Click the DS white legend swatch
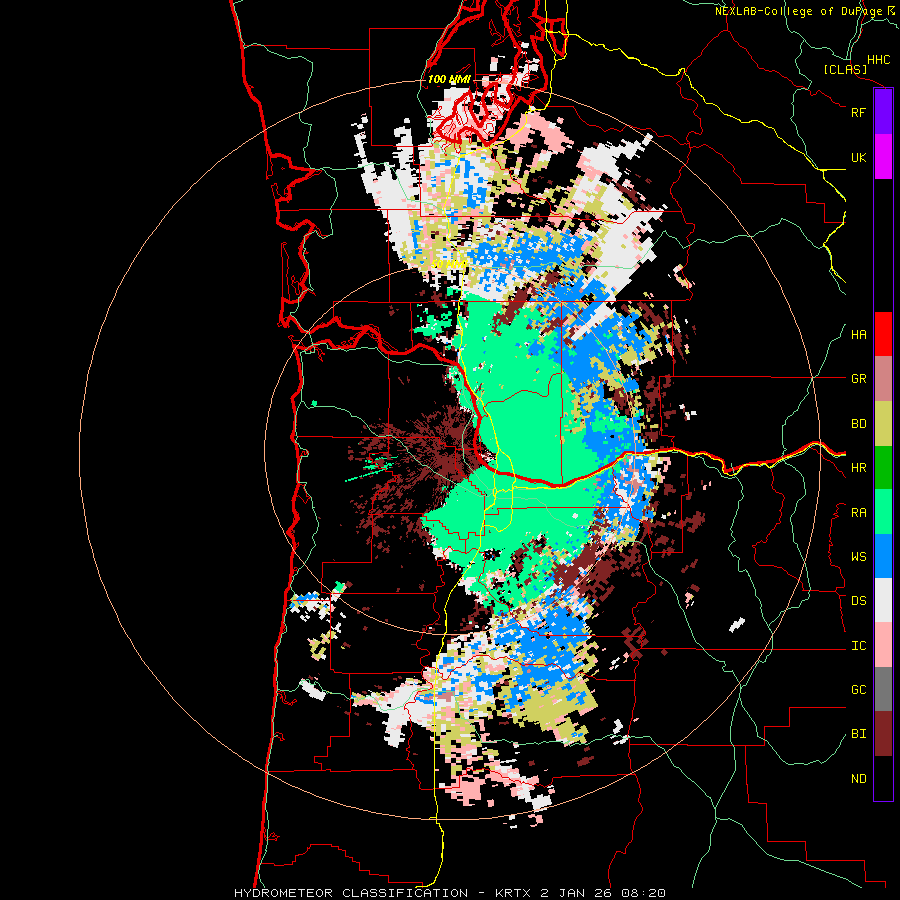This screenshot has height=900, width=900. point(883,600)
